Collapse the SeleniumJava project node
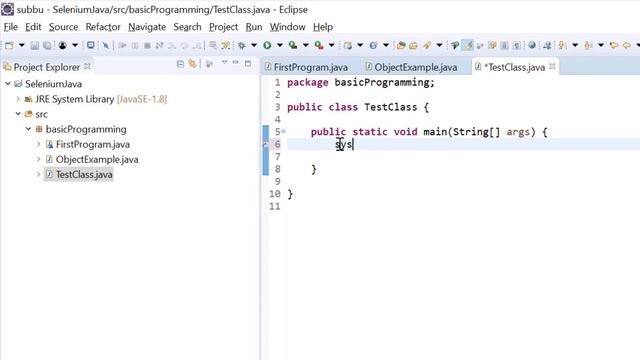 [8, 84]
